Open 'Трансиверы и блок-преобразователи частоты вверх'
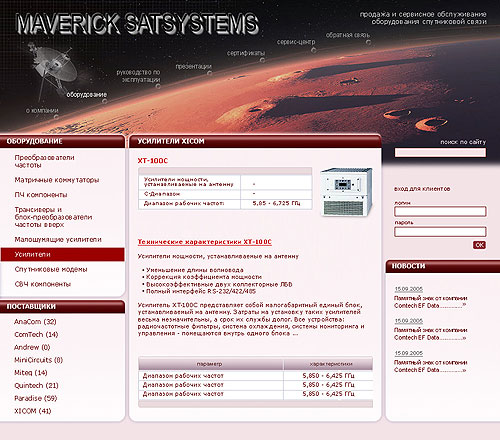Viewport: 500px width, 440px height. 53,217
